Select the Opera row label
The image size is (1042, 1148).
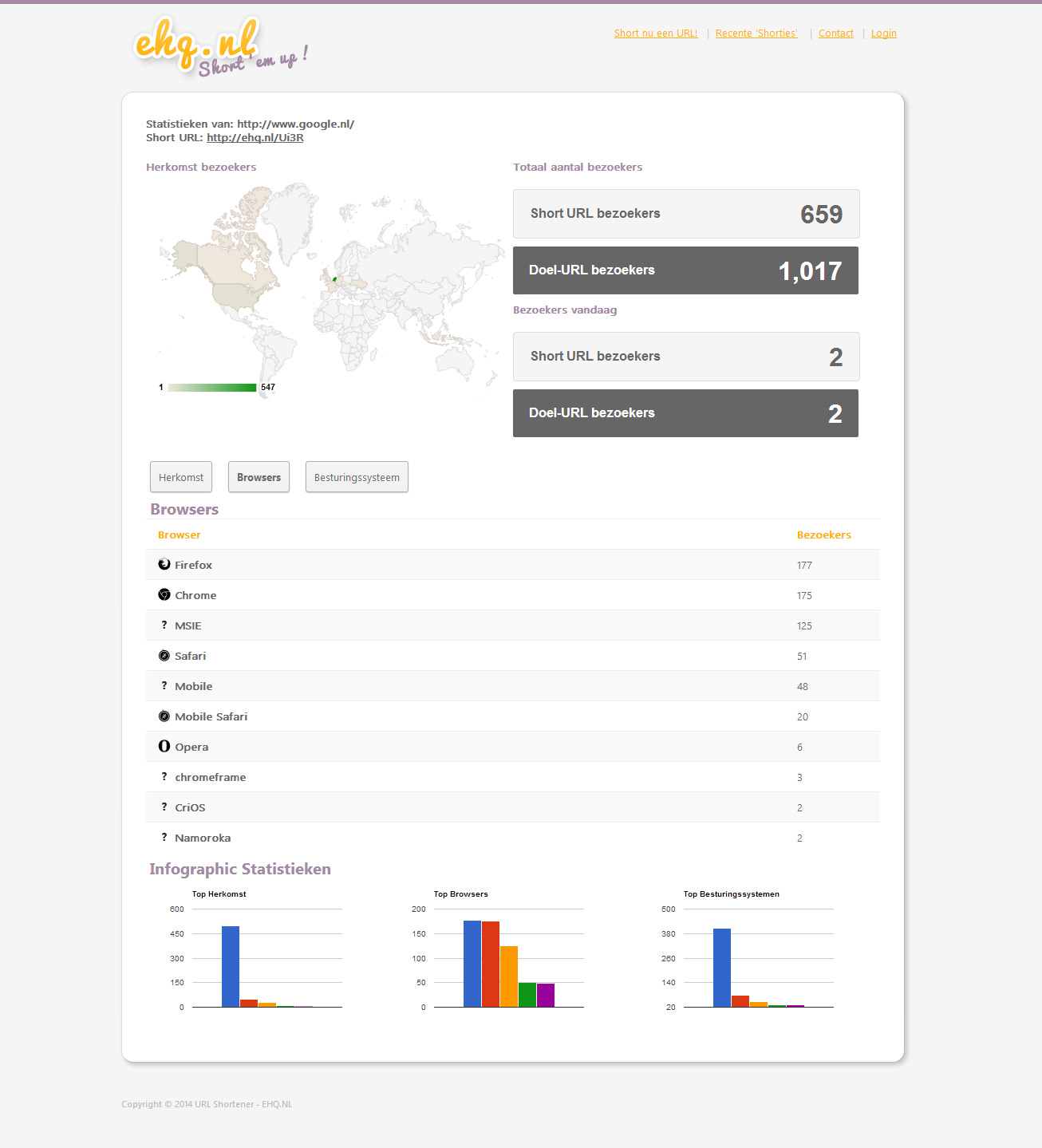(191, 747)
